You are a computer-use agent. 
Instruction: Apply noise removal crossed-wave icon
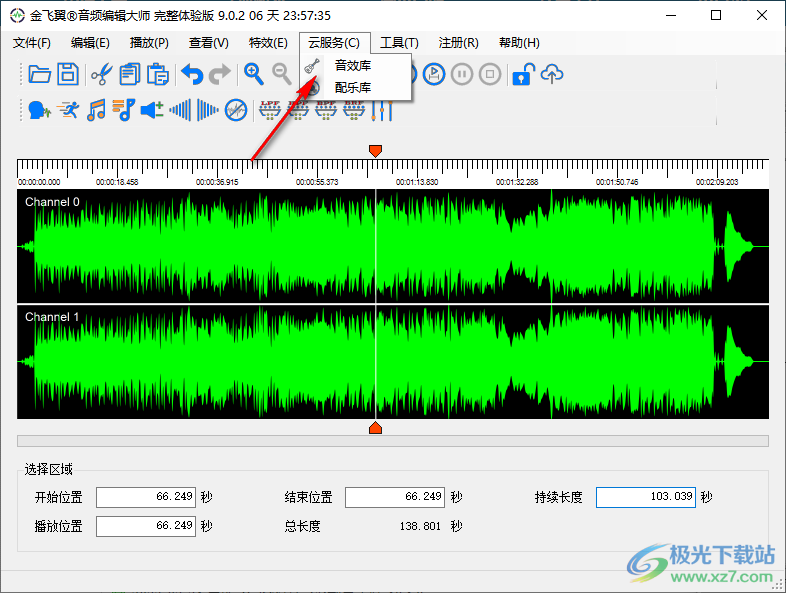[236, 110]
